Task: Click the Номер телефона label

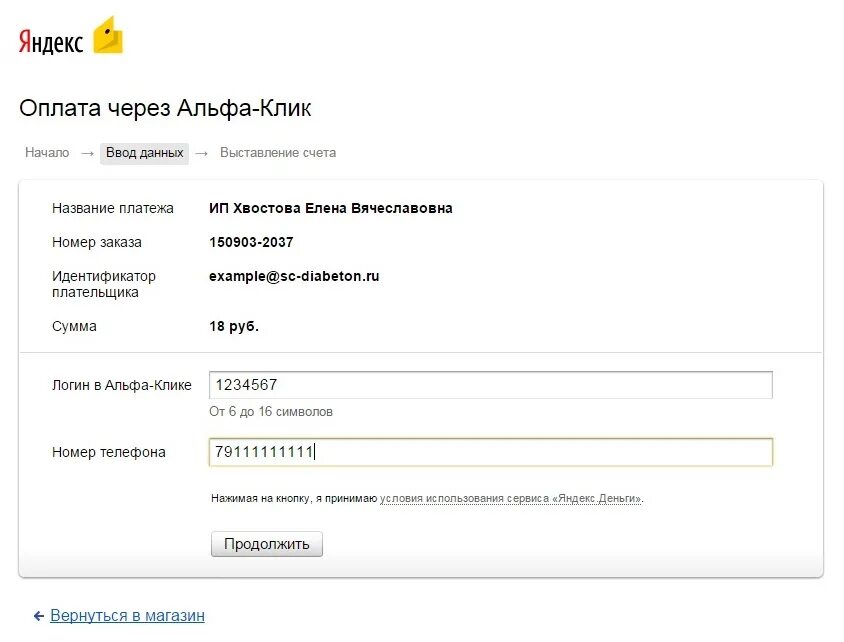Action: coord(109,452)
